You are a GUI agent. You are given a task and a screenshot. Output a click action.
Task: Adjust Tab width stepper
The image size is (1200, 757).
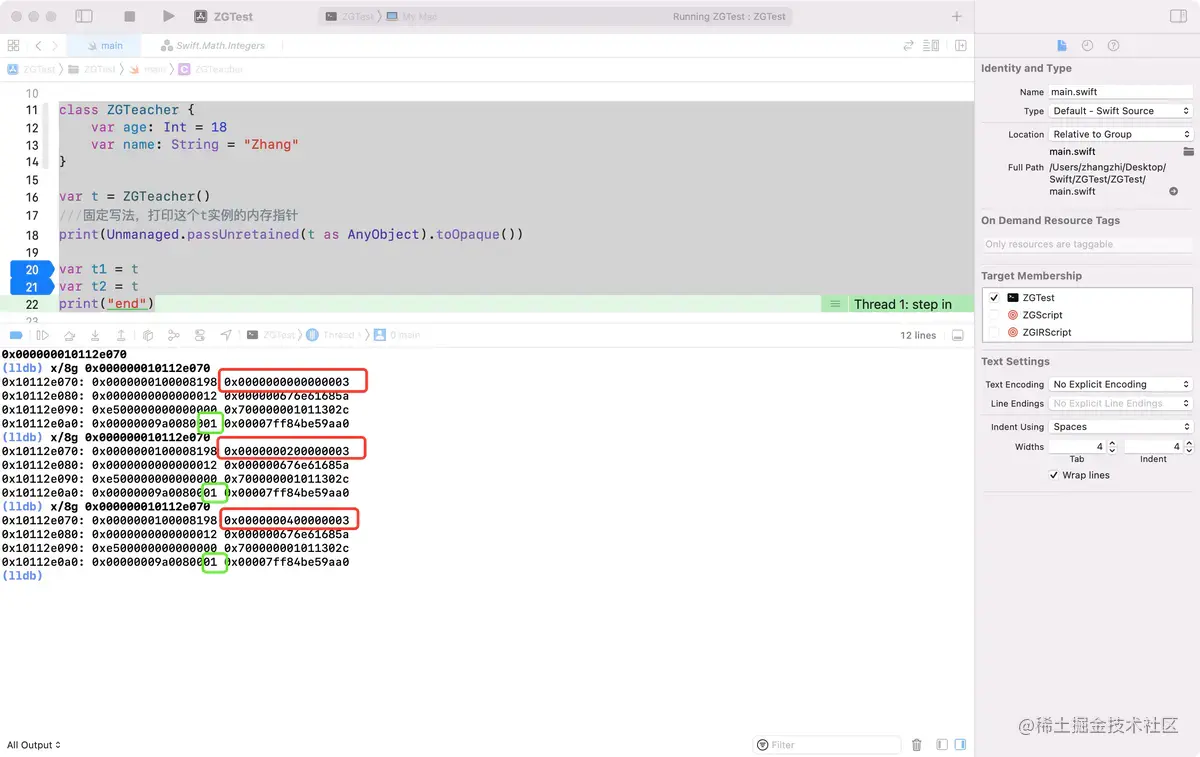point(1113,446)
